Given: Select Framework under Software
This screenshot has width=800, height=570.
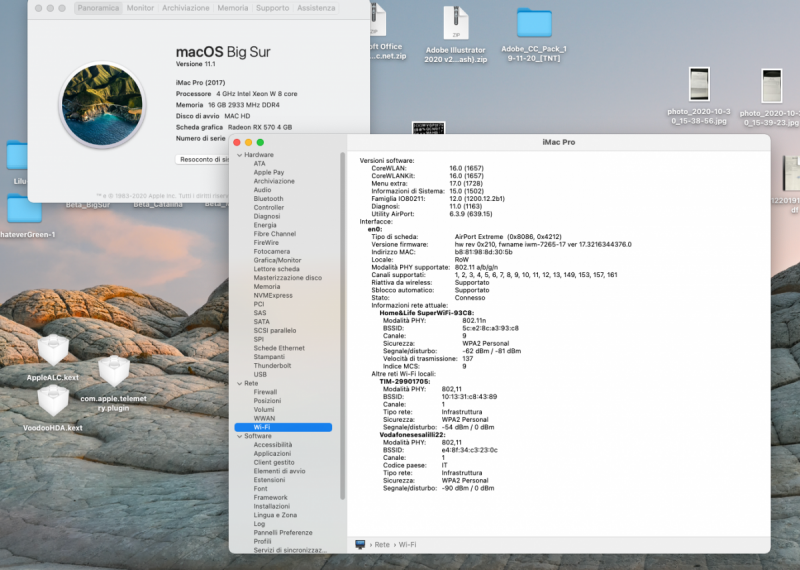Looking at the screenshot, I should tap(270, 498).
